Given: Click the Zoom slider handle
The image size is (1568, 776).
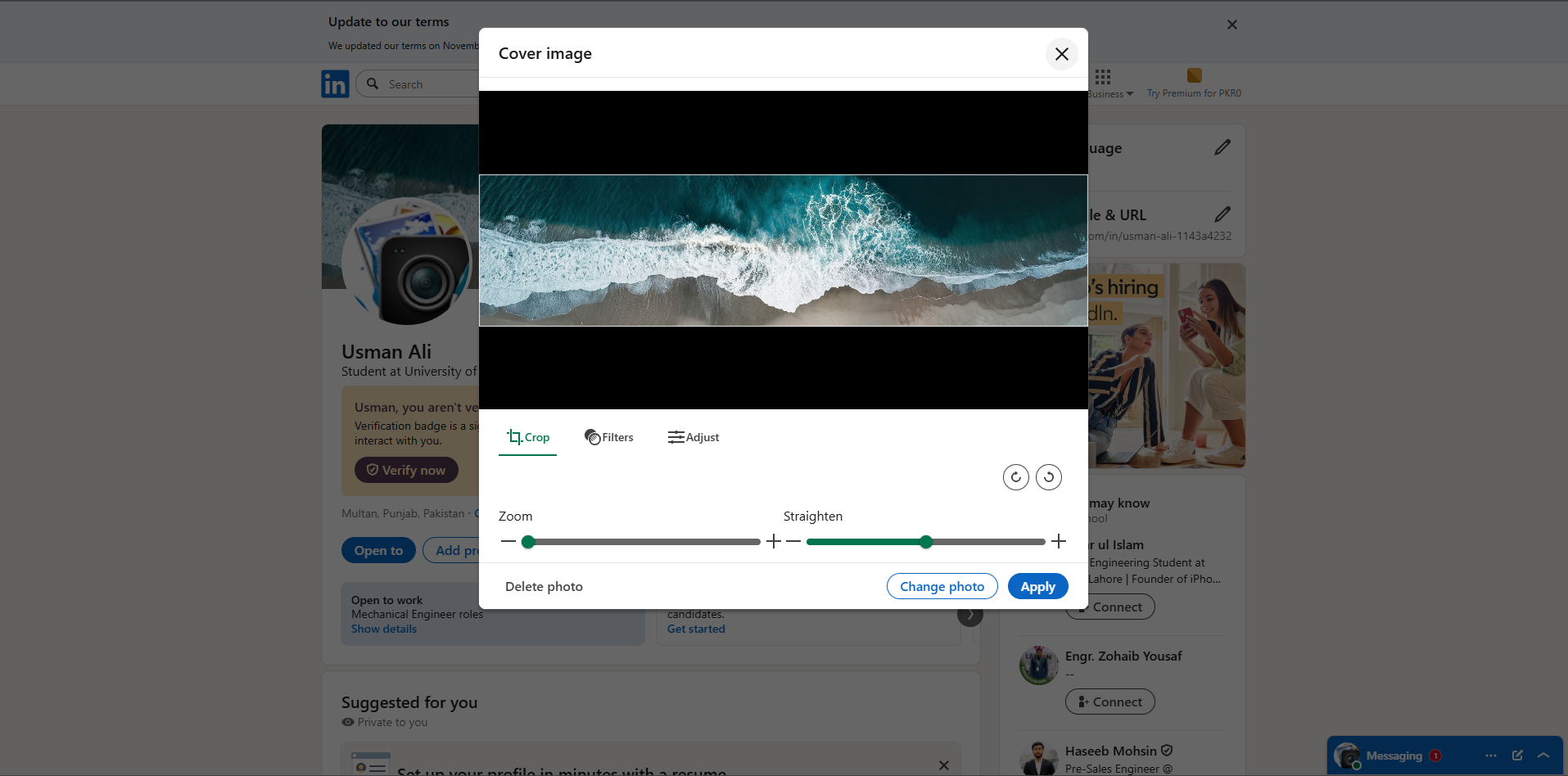Looking at the screenshot, I should tap(528, 542).
